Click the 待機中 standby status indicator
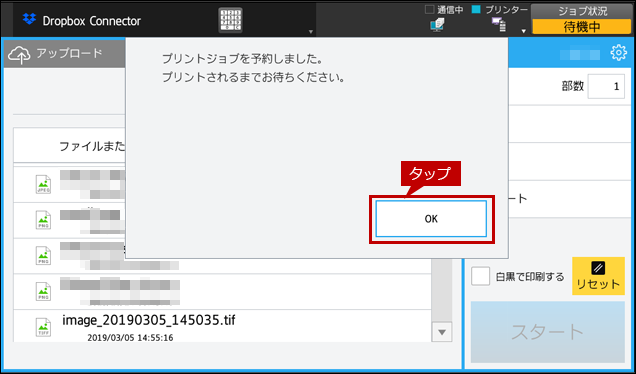 (582, 27)
